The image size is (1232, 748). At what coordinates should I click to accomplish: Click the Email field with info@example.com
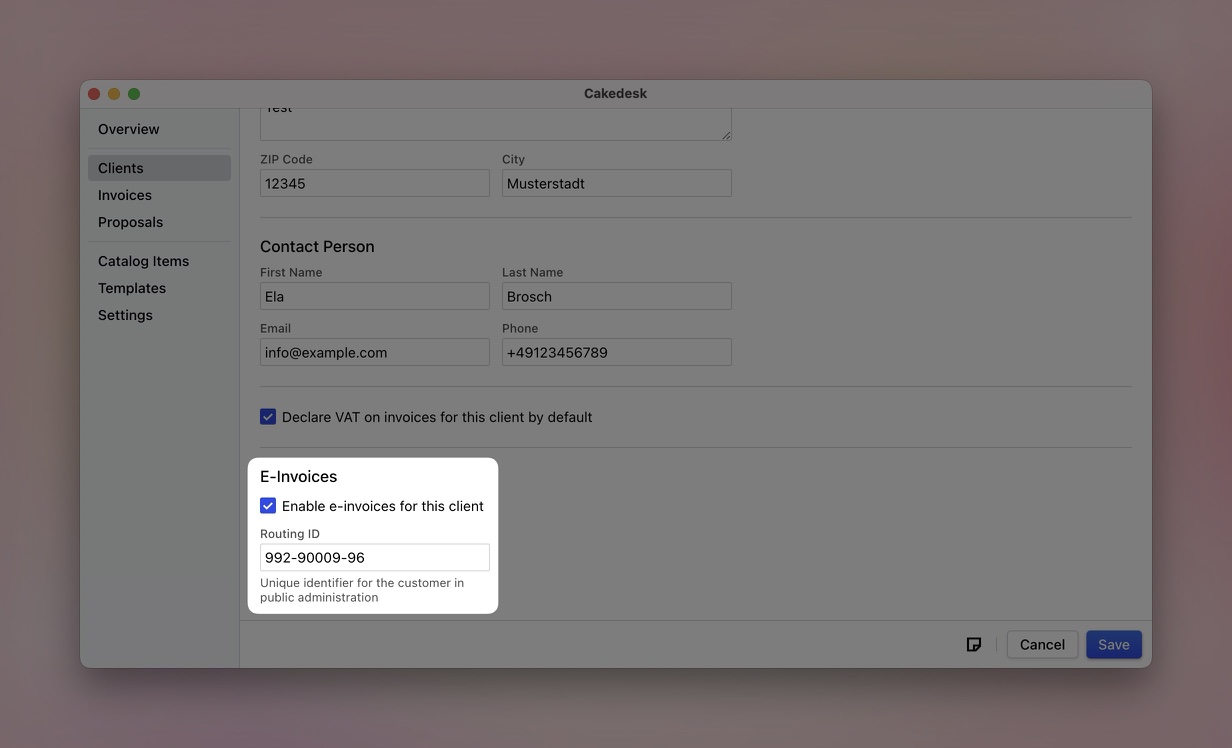(374, 352)
